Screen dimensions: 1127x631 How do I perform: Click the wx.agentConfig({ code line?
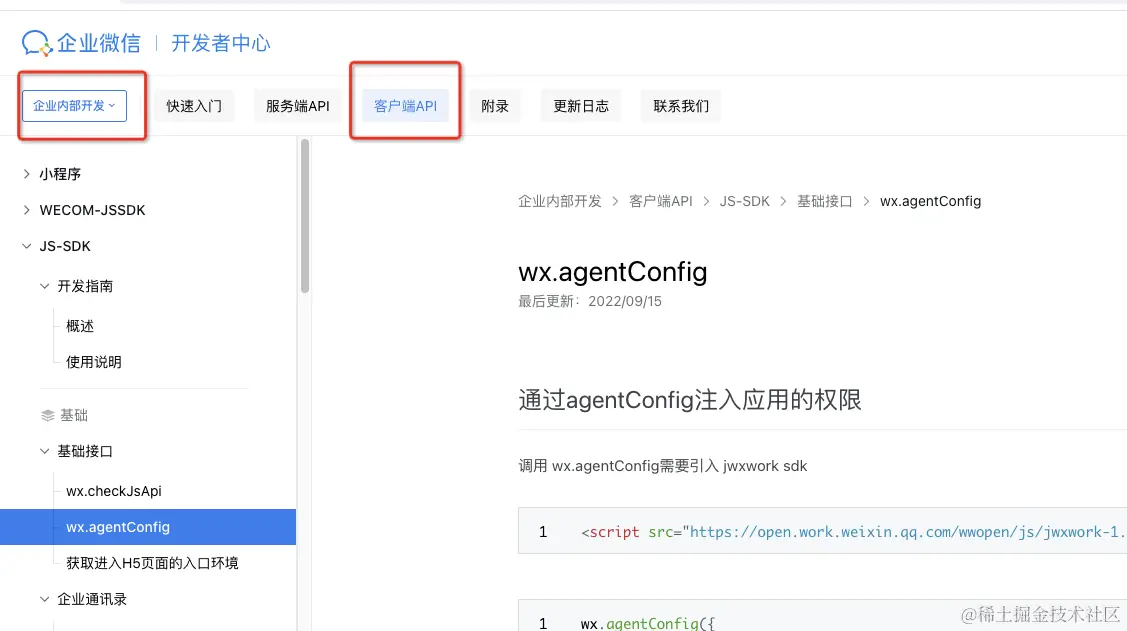(648, 623)
